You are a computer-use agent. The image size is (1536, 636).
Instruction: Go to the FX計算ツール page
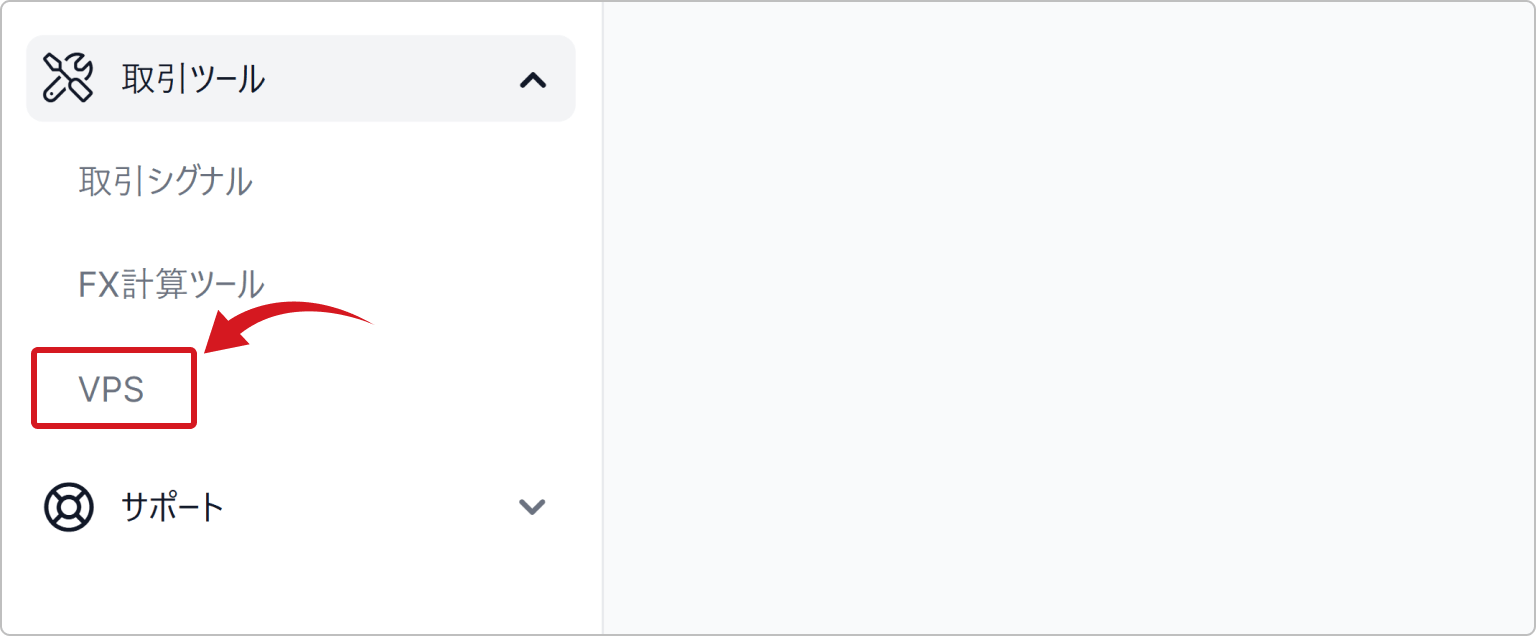click(171, 284)
